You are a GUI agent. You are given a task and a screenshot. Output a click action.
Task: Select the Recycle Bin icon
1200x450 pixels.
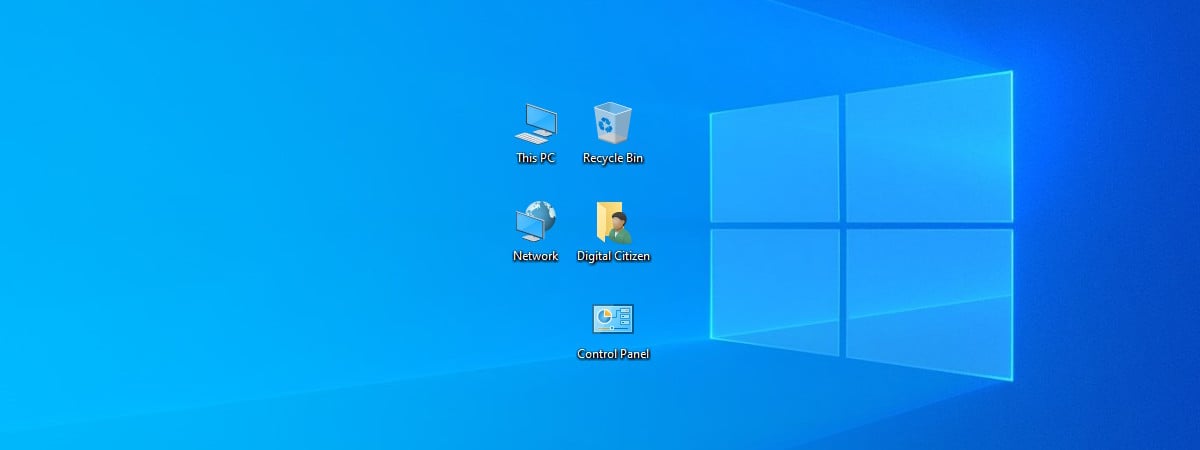tap(613, 122)
